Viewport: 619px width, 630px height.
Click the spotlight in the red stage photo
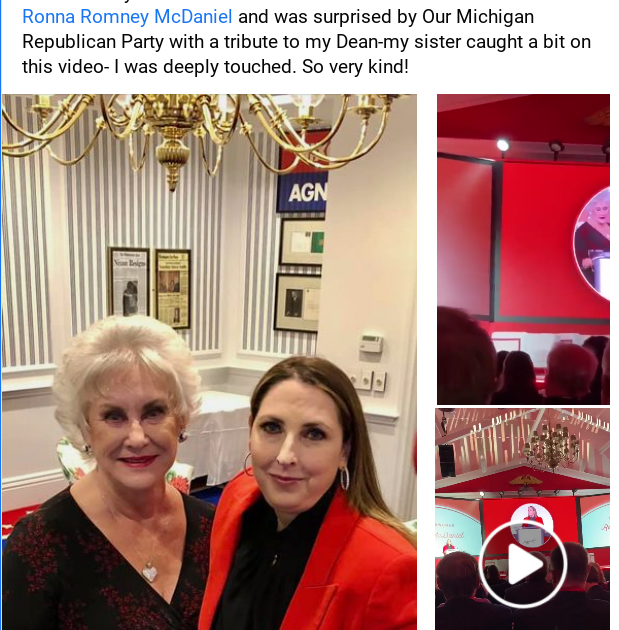pyautogui.click(x=503, y=145)
